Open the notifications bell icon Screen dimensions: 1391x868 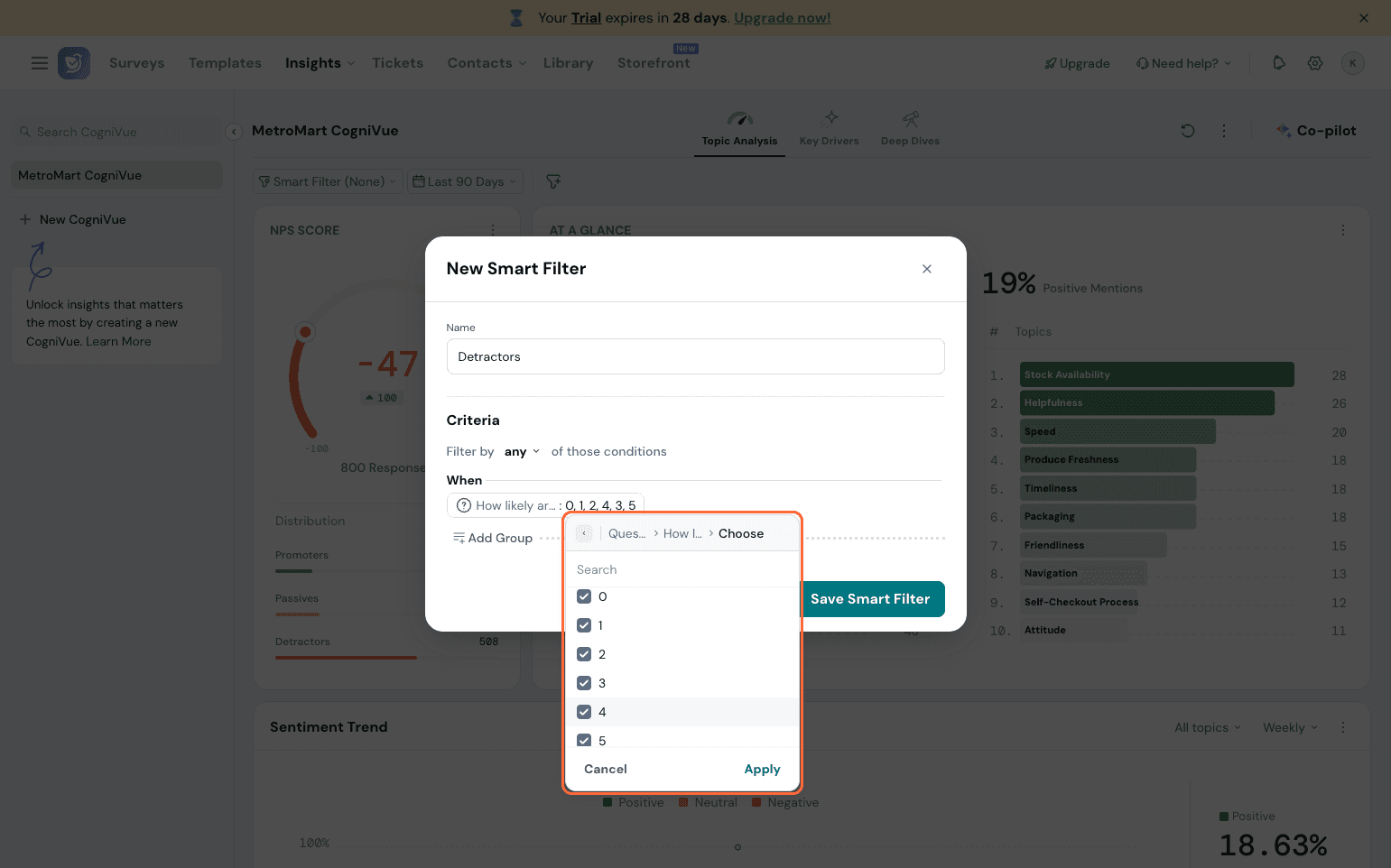(x=1279, y=63)
